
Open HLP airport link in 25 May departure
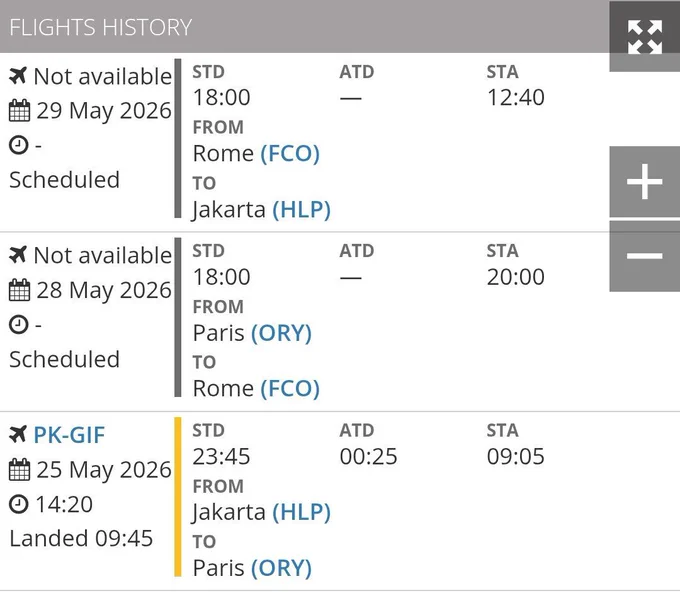(x=301, y=512)
